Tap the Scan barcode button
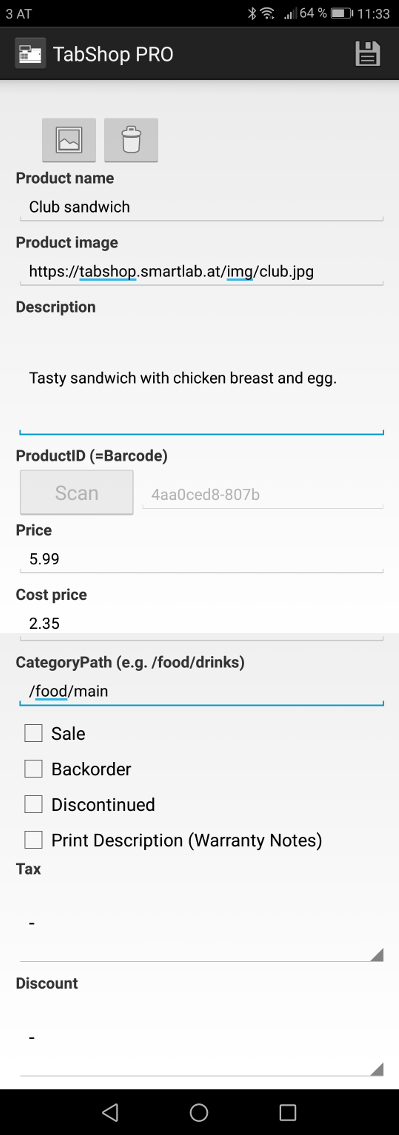This screenshot has width=399, height=1135. coord(77,493)
